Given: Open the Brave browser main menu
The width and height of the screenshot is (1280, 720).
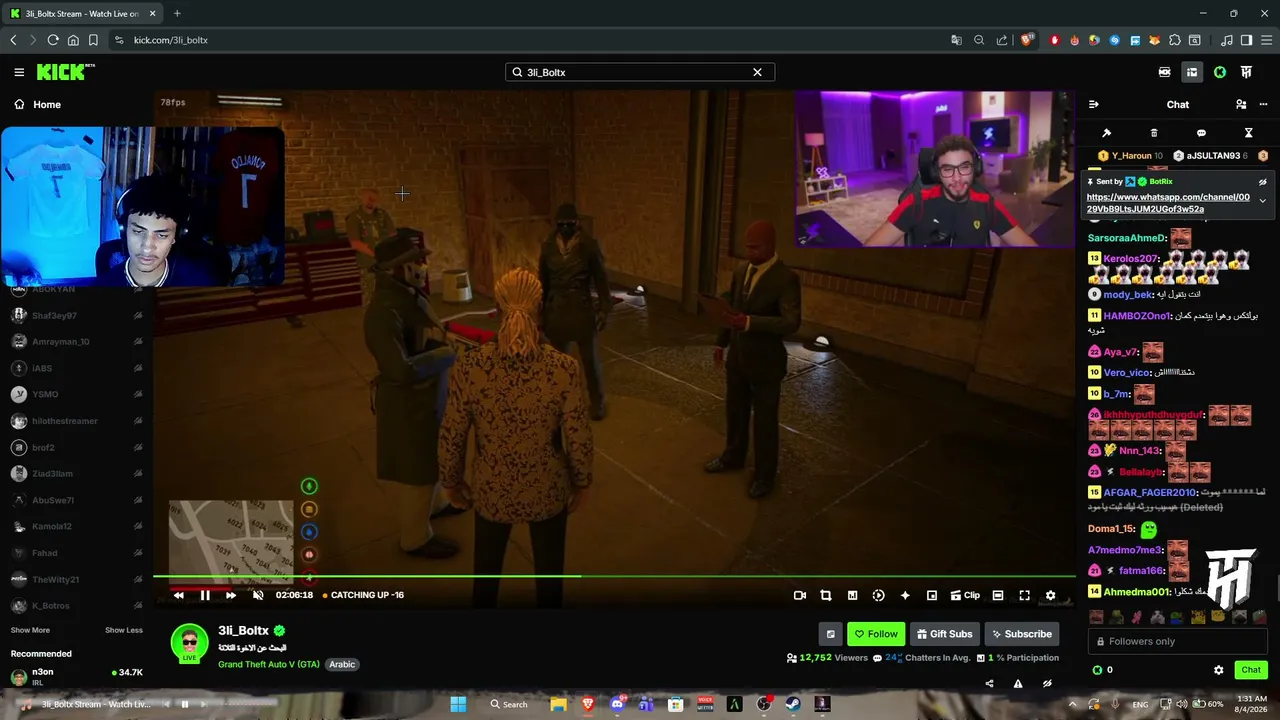Looking at the screenshot, I should coord(1265,40).
